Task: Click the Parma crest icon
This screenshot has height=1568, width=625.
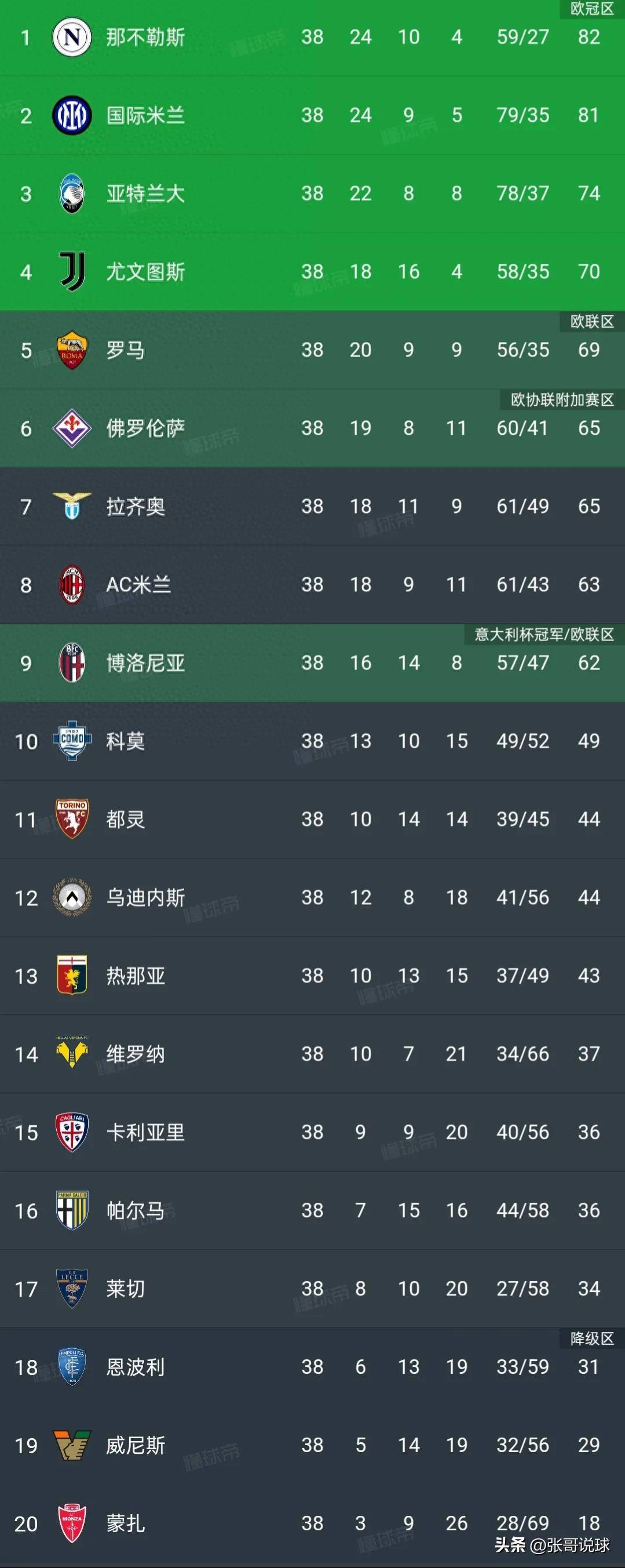Action: [72, 1210]
